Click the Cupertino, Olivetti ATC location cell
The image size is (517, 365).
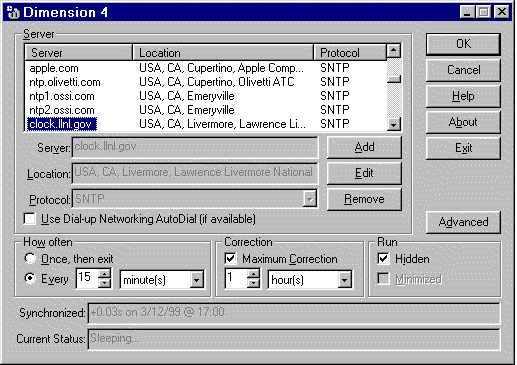217,82
